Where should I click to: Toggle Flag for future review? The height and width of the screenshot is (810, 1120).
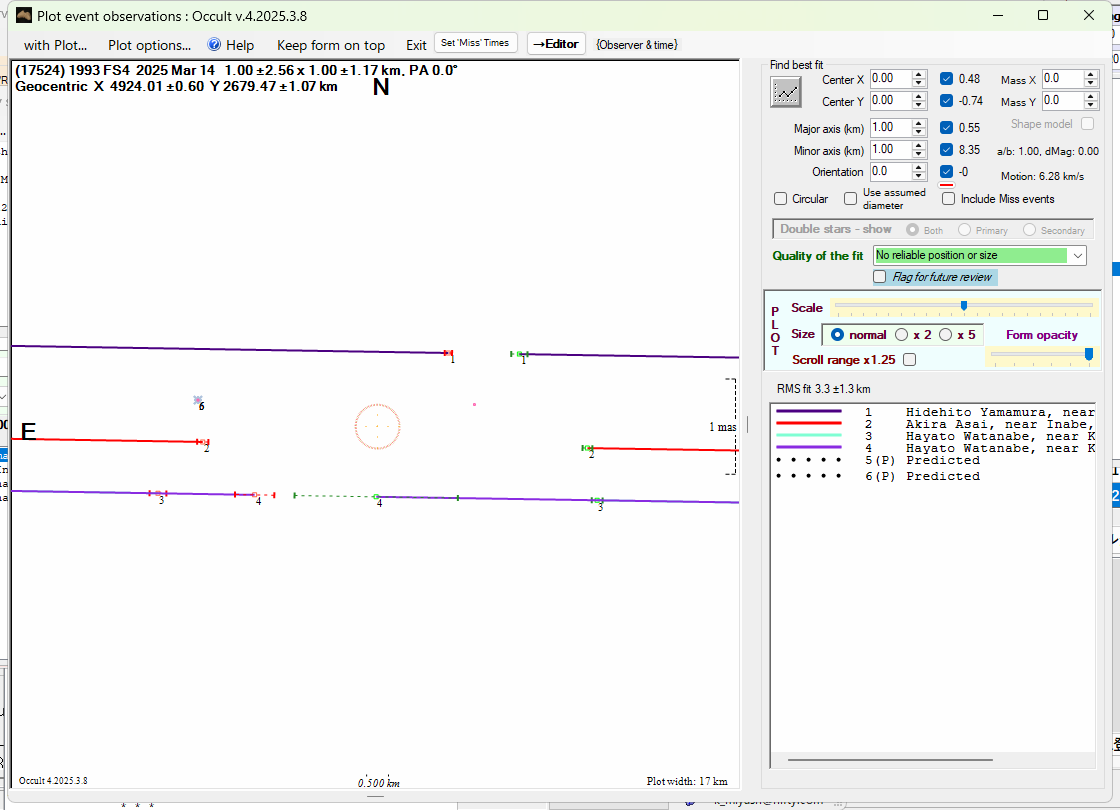pos(880,277)
